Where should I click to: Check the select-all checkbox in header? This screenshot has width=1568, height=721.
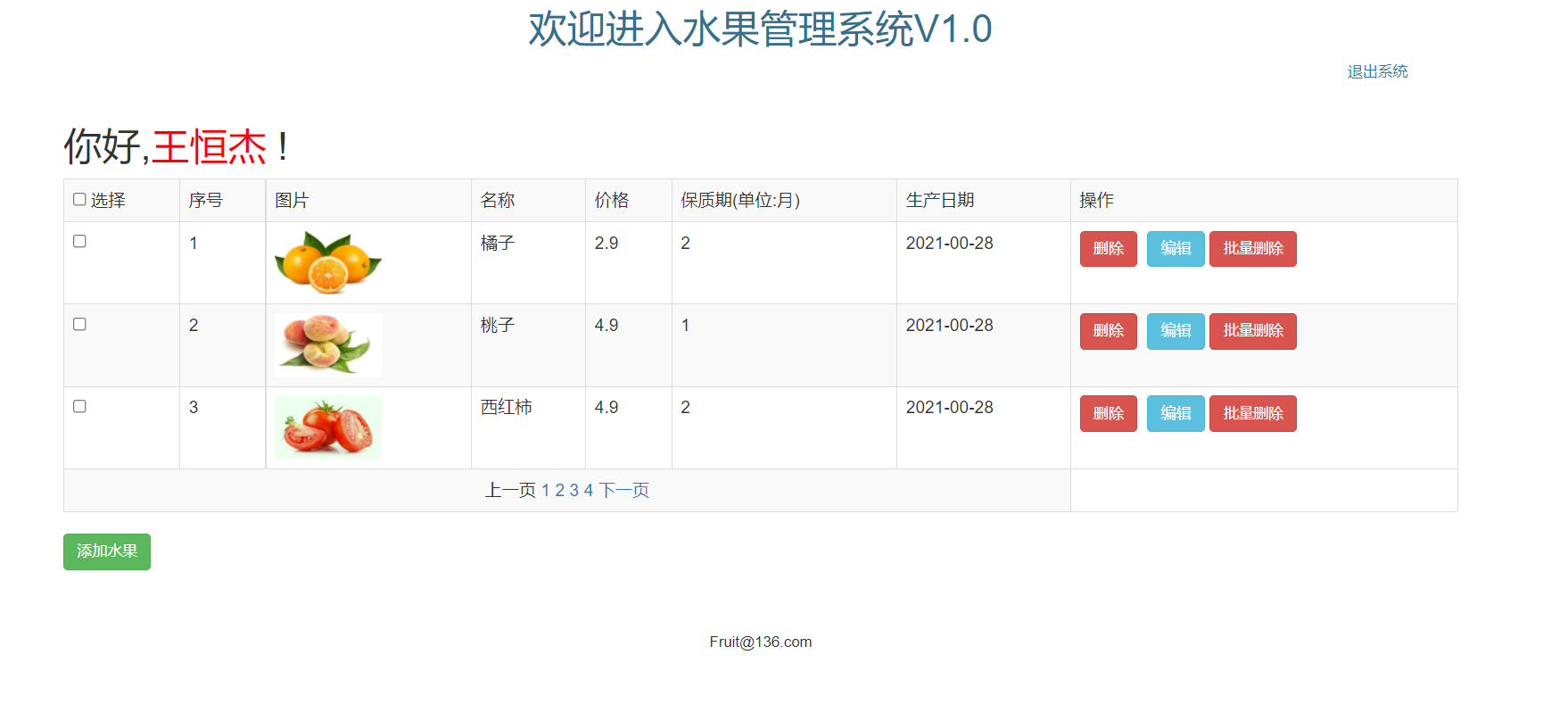(79, 199)
